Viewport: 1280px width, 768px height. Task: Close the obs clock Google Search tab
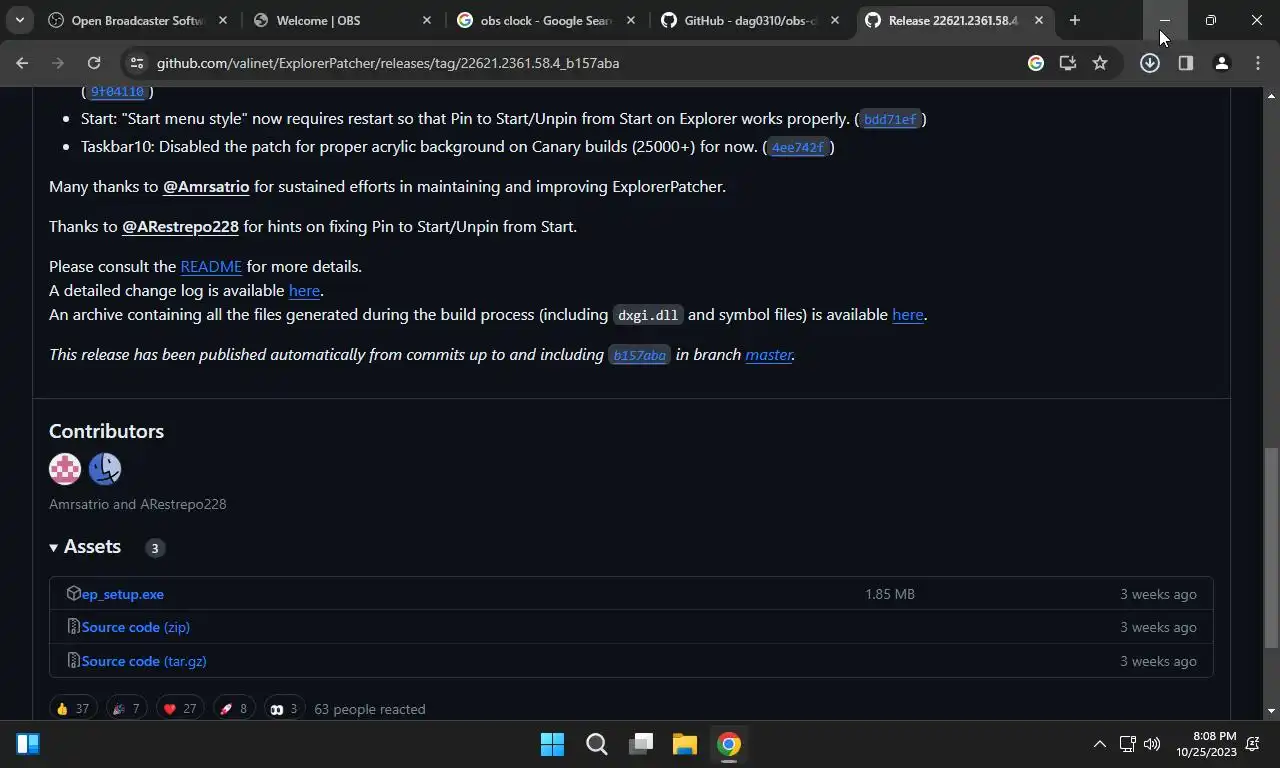[x=631, y=20]
